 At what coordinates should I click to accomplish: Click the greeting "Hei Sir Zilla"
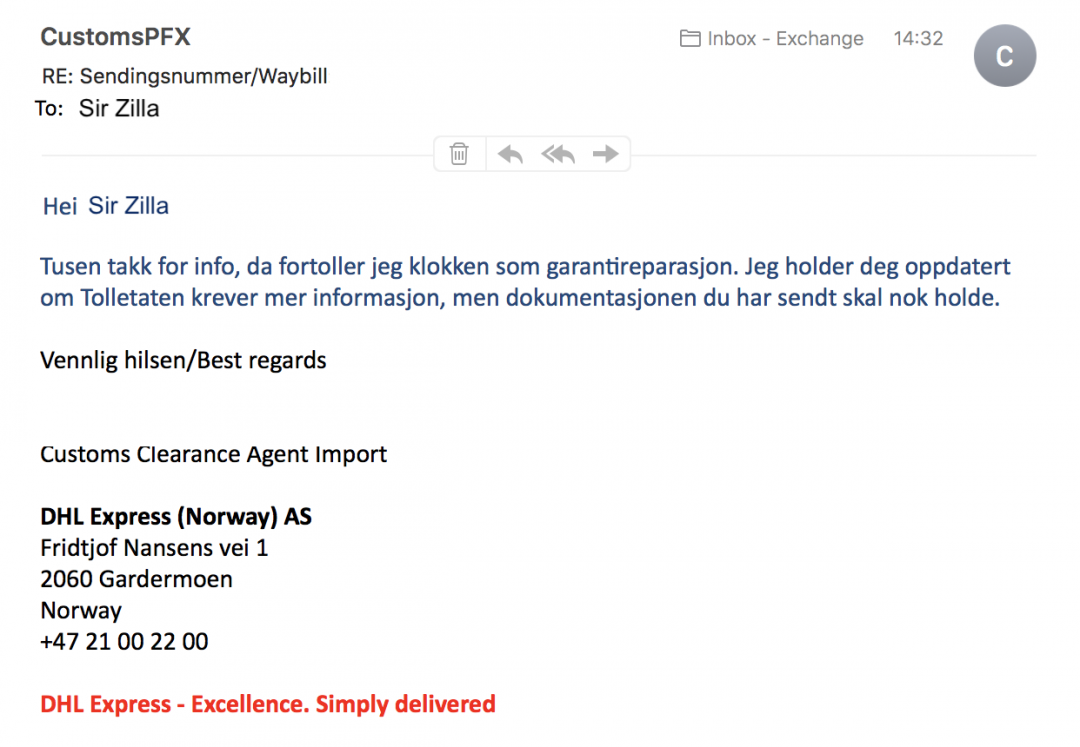pos(105,206)
